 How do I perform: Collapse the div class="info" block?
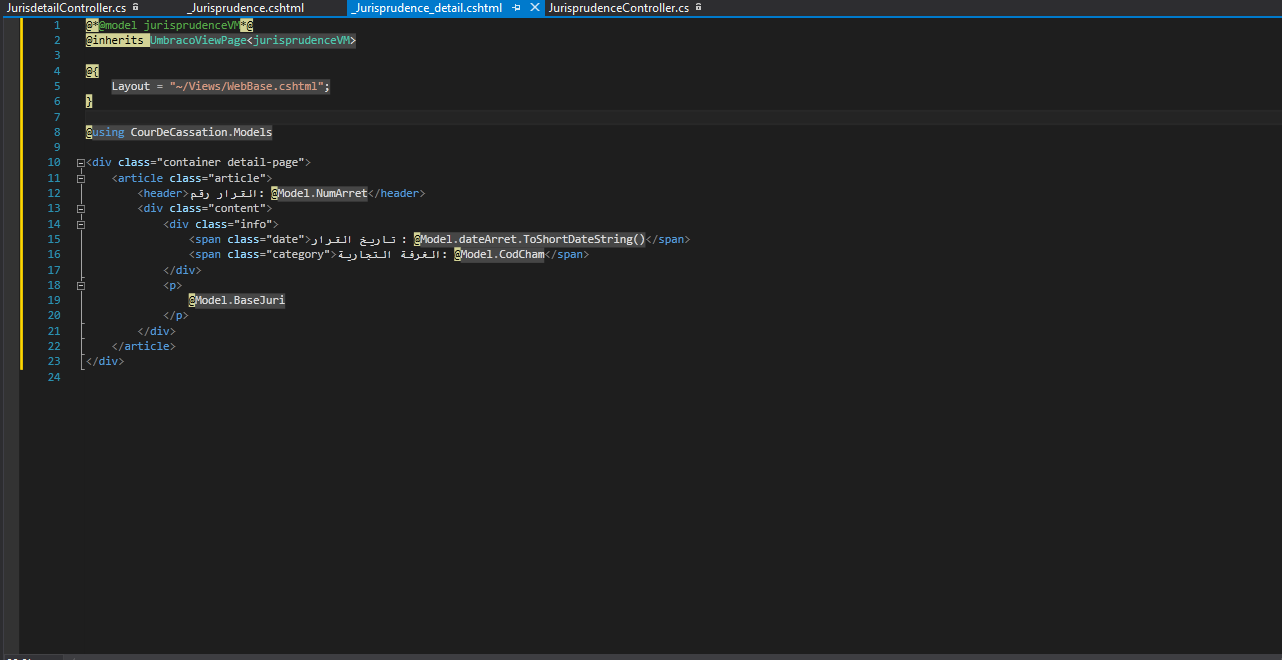point(80,224)
